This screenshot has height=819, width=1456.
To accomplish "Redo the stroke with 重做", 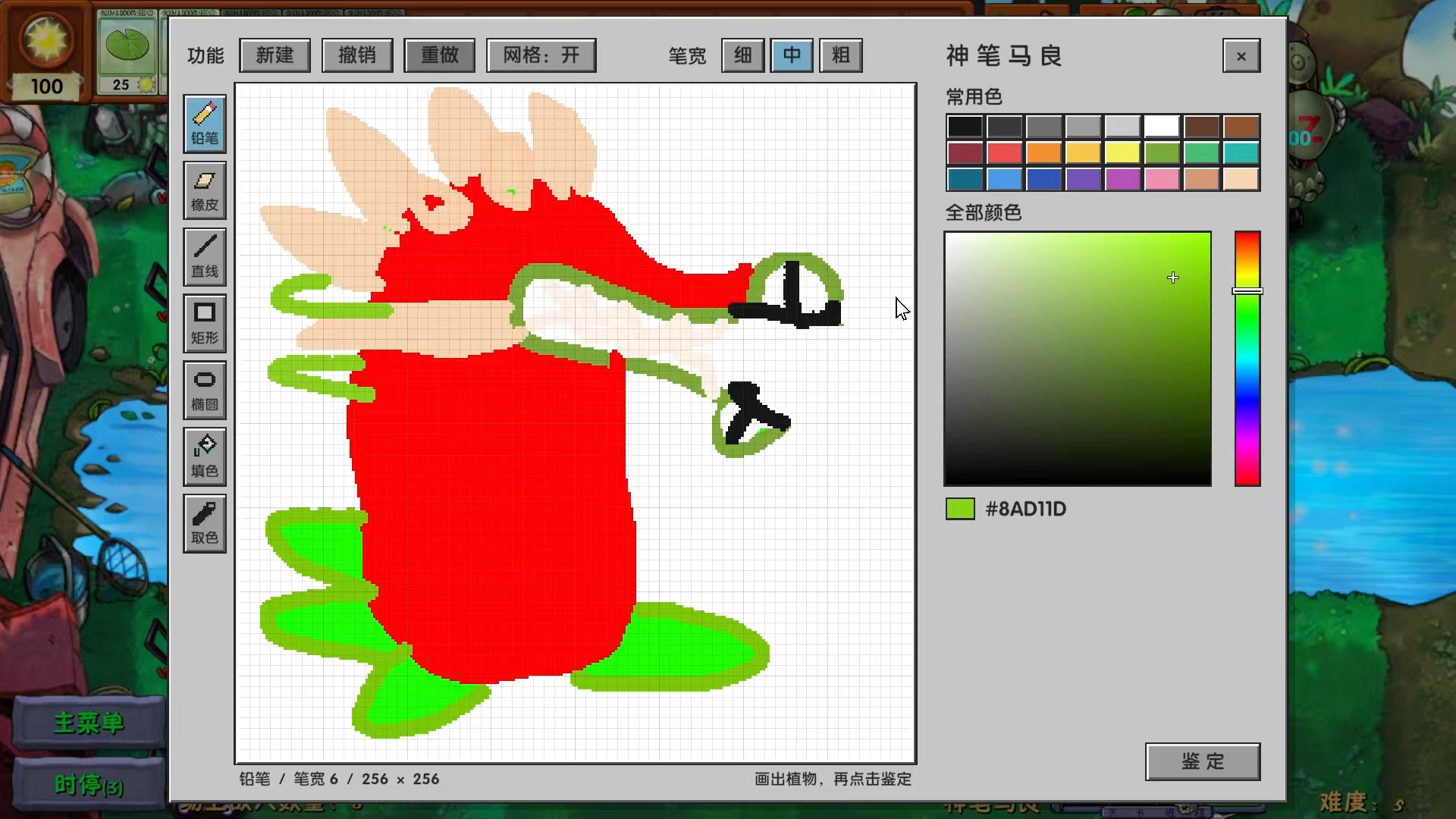I will pos(439,55).
